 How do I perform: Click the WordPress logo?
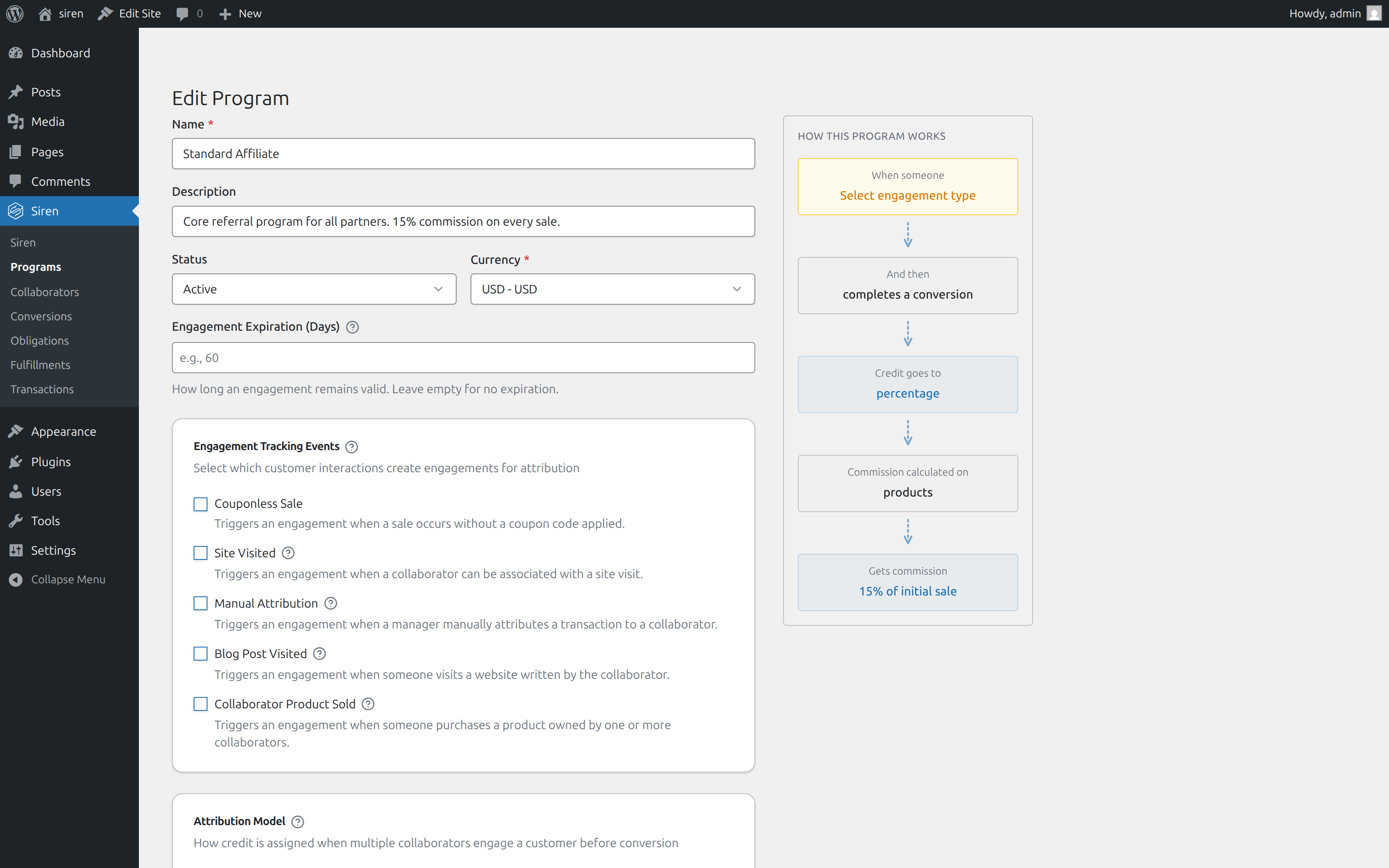pyautogui.click(x=14, y=13)
